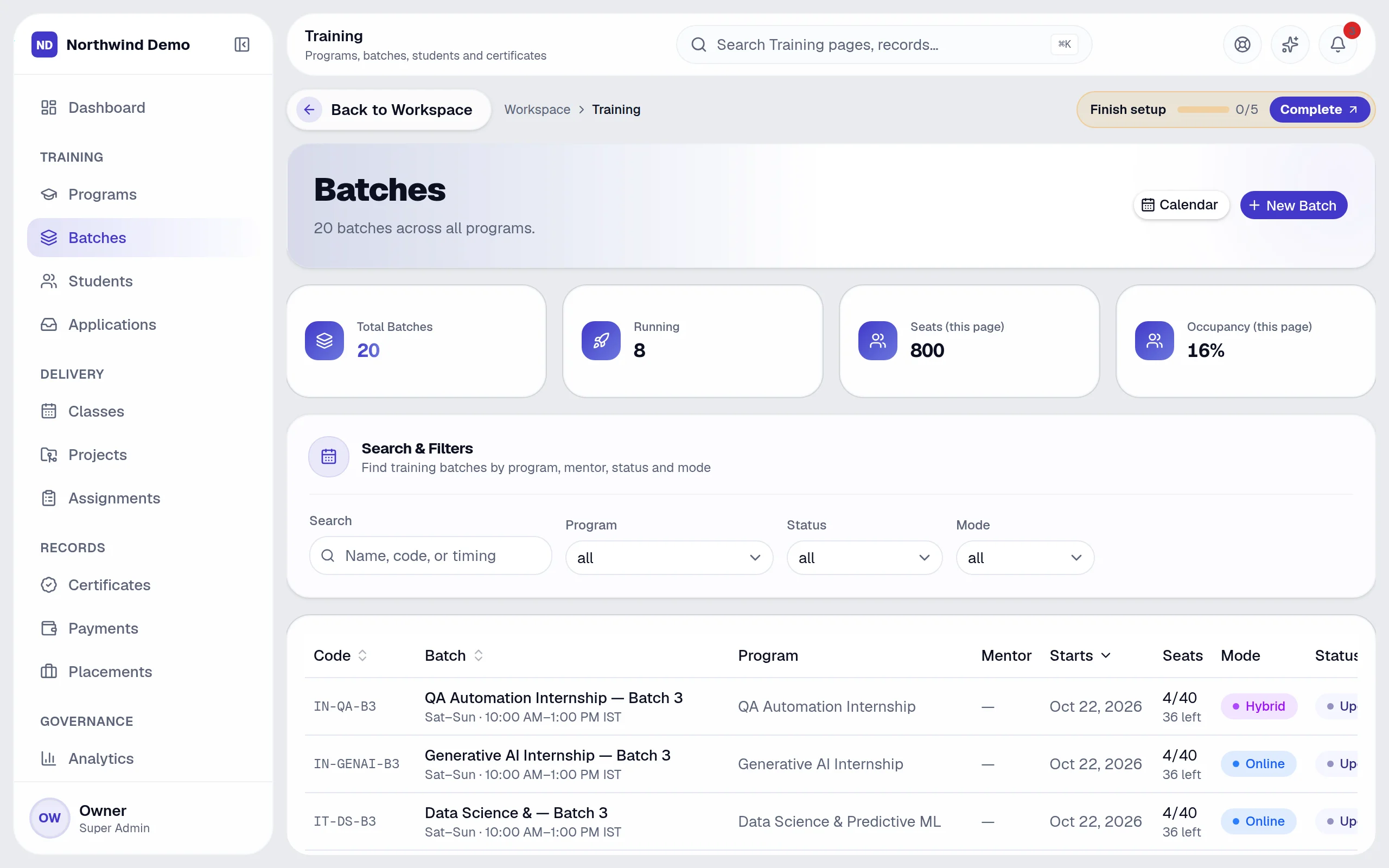Click the Applications inbox icon
This screenshot has width=1389, height=868.
[49, 324]
